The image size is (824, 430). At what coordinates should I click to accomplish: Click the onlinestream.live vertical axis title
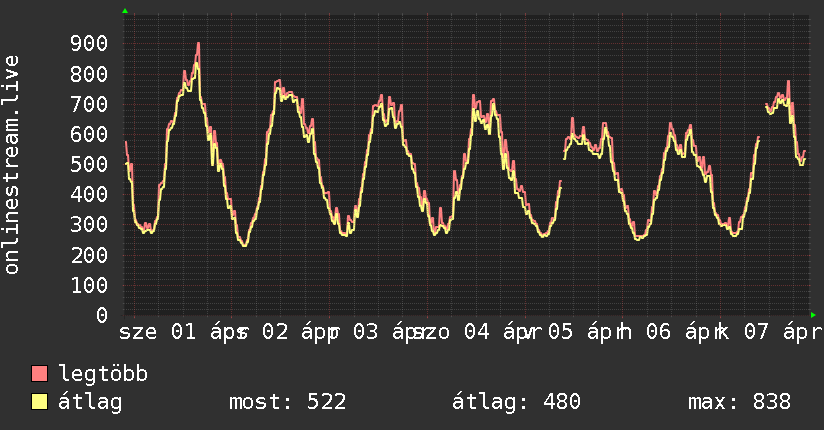[x=12, y=165]
